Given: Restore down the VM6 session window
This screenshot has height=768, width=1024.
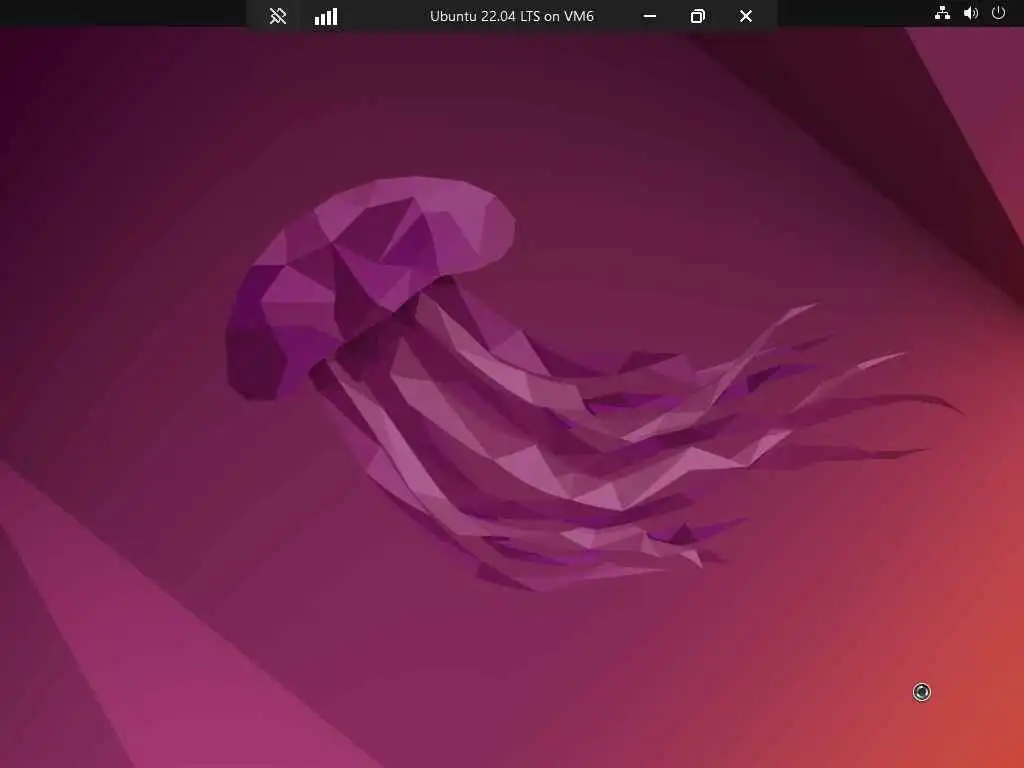Looking at the screenshot, I should [697, 16].
